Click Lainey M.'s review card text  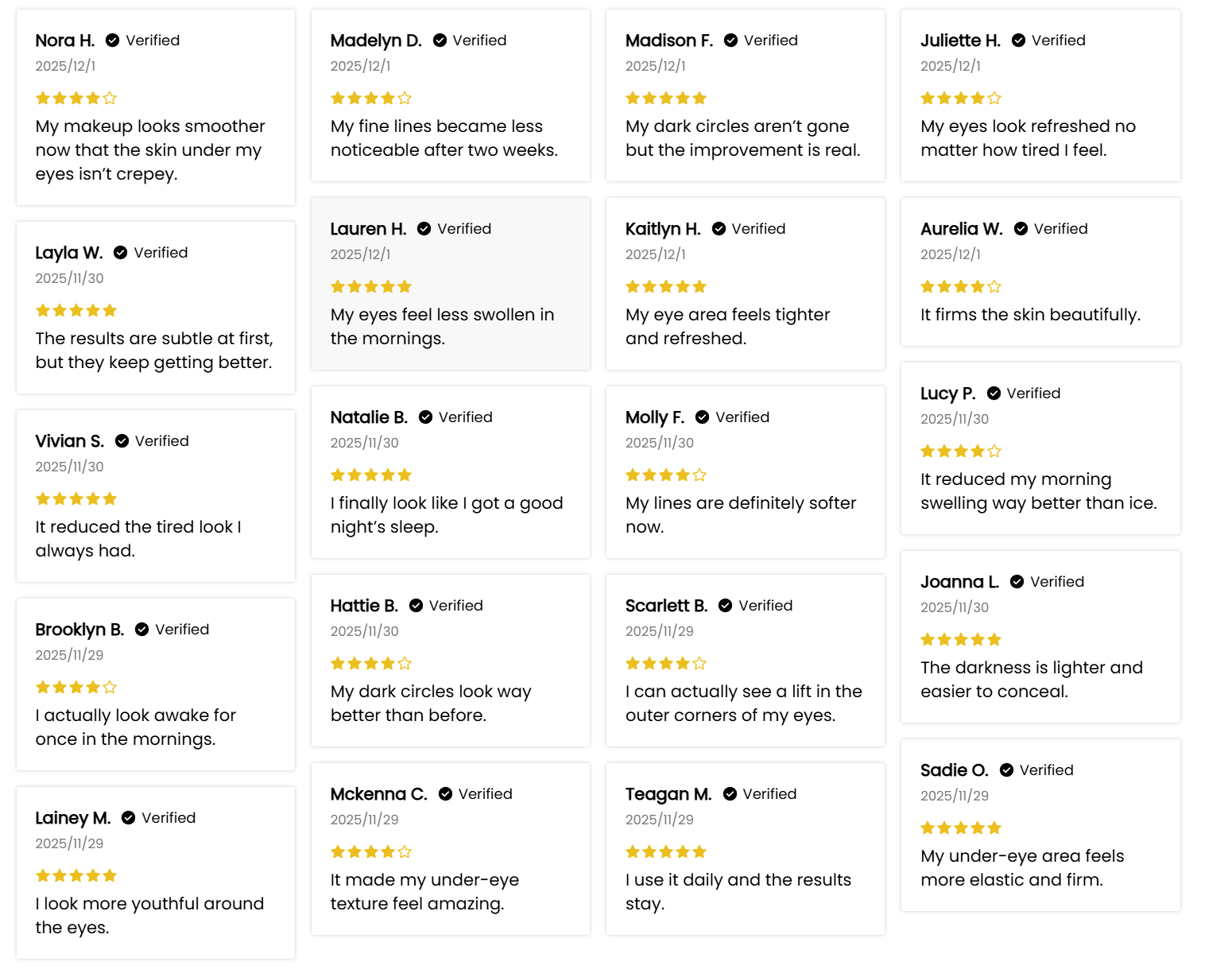pos(149,916)
